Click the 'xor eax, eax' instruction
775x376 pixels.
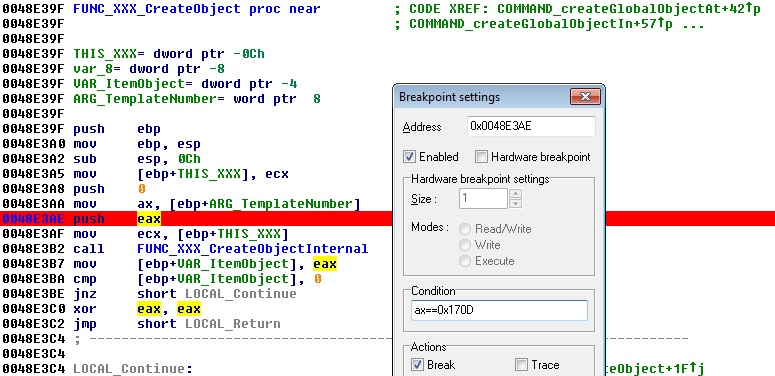[137, 309]
